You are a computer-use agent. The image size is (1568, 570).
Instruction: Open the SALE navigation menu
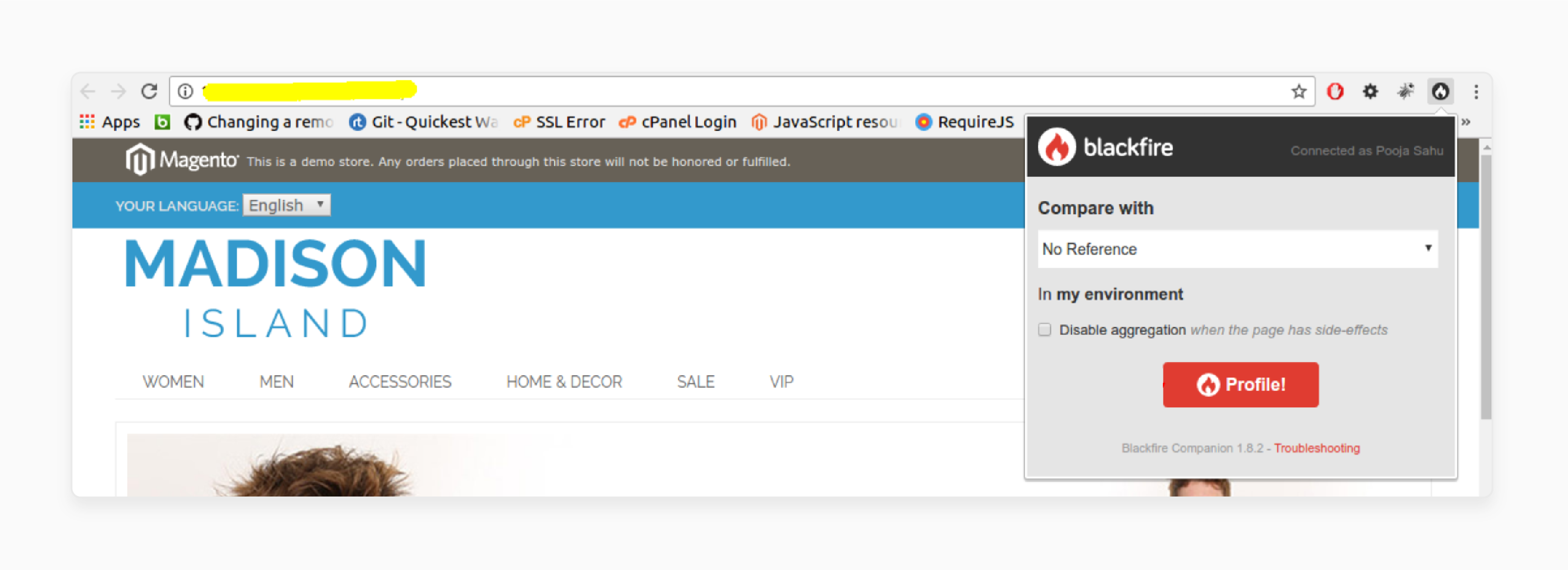(696, 382)
